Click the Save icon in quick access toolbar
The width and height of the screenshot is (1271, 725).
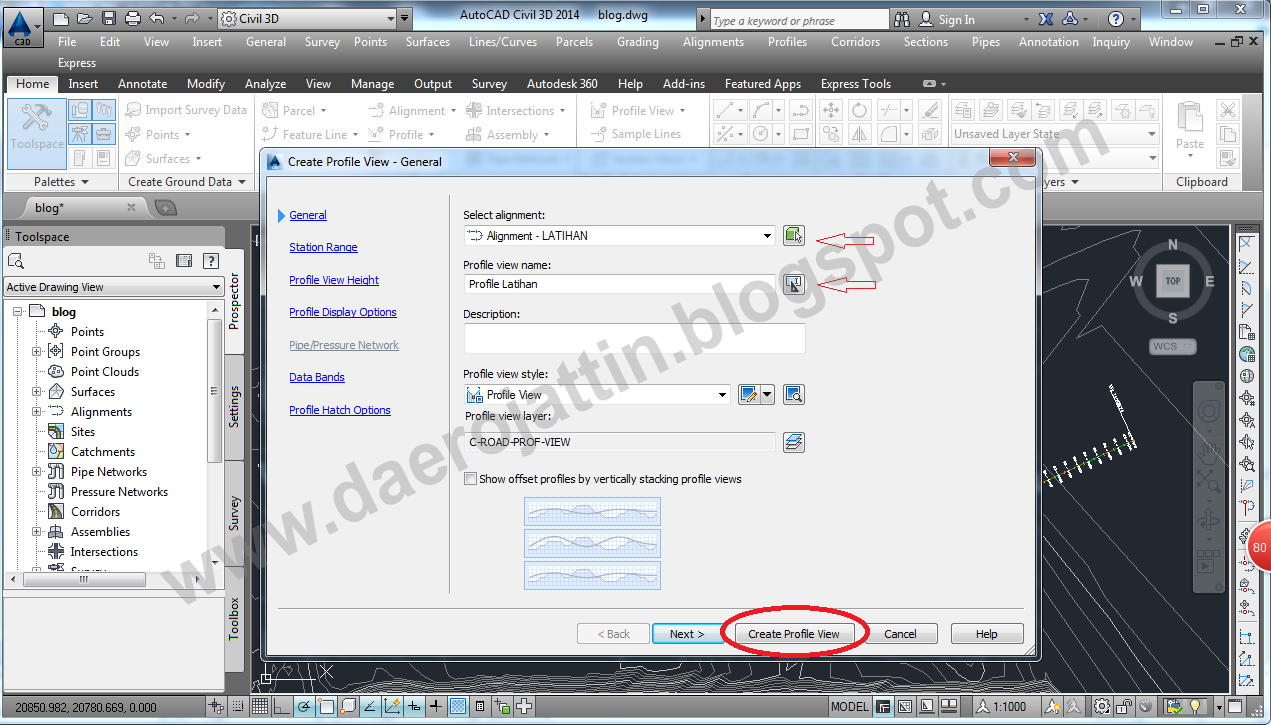point(108,18)
